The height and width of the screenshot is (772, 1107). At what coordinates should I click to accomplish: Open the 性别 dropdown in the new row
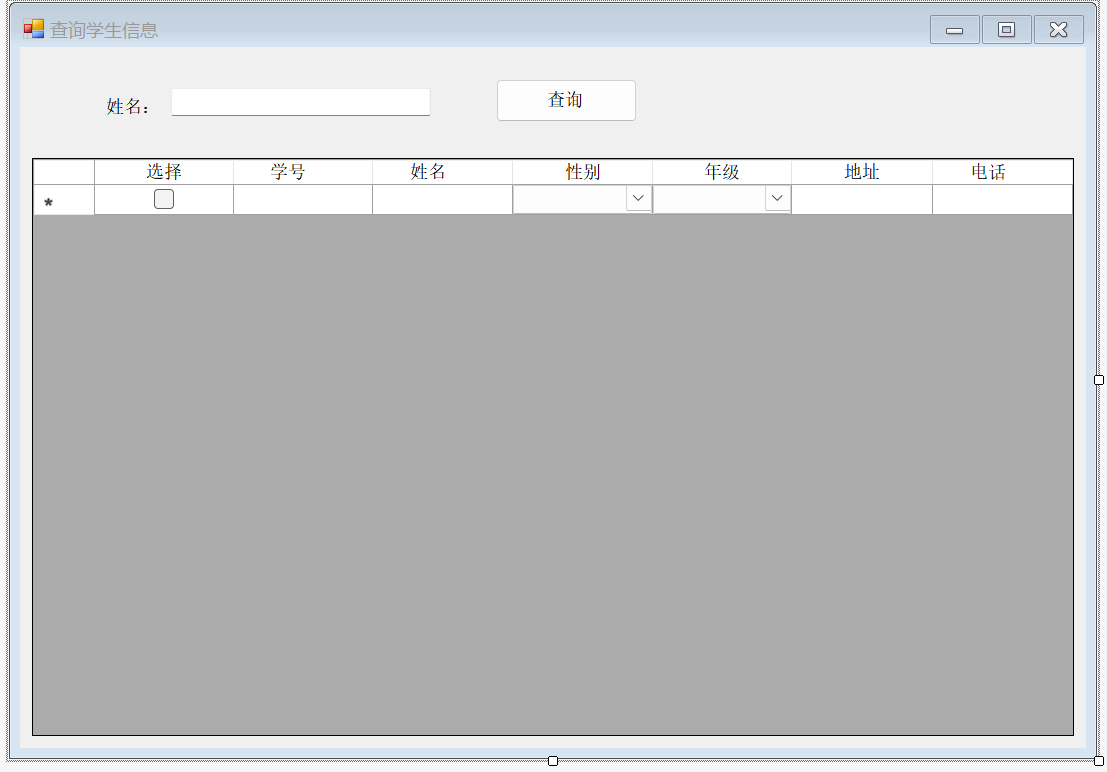638,199
